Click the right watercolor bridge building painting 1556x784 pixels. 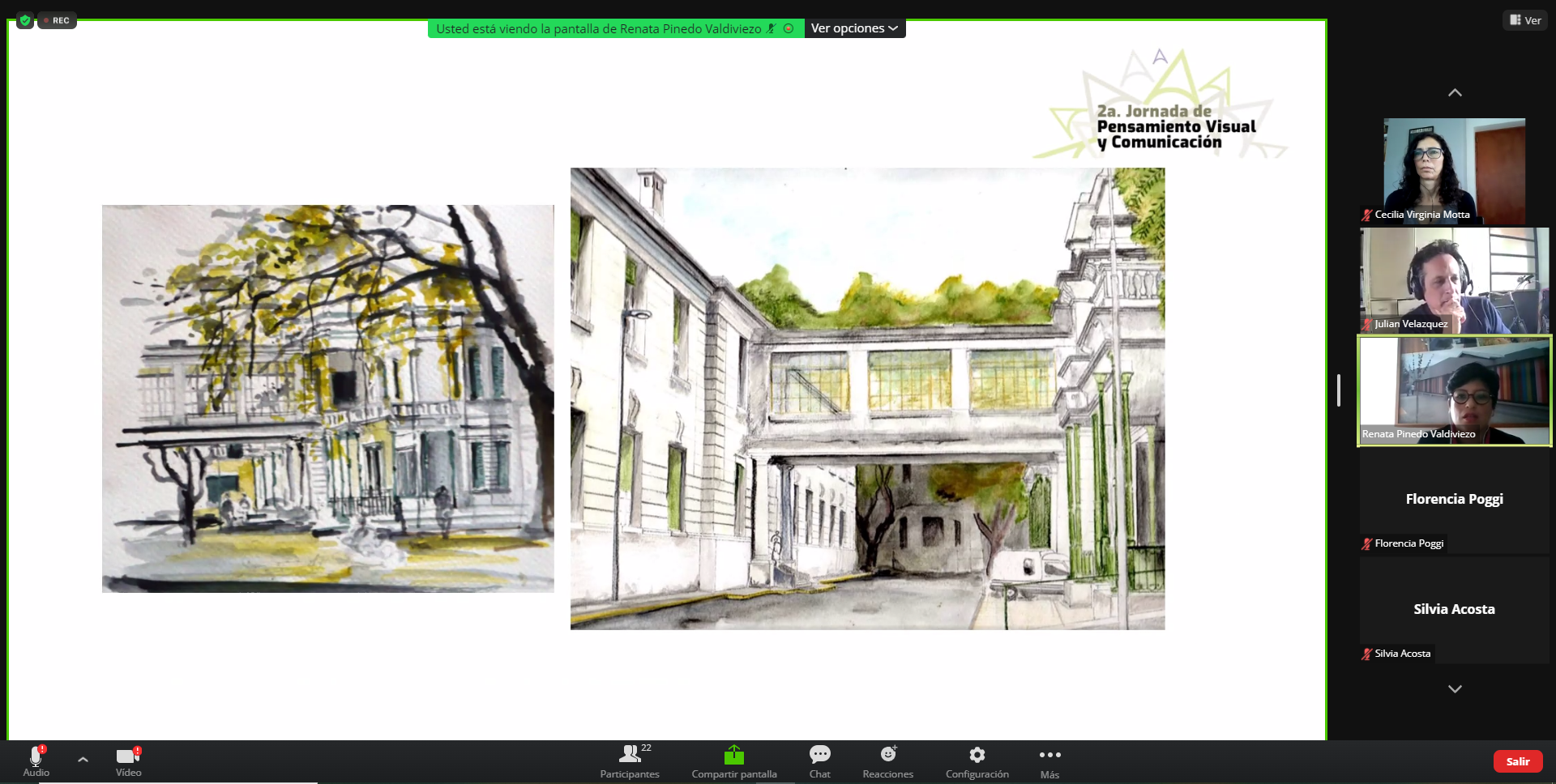click(x=867, y=398)
